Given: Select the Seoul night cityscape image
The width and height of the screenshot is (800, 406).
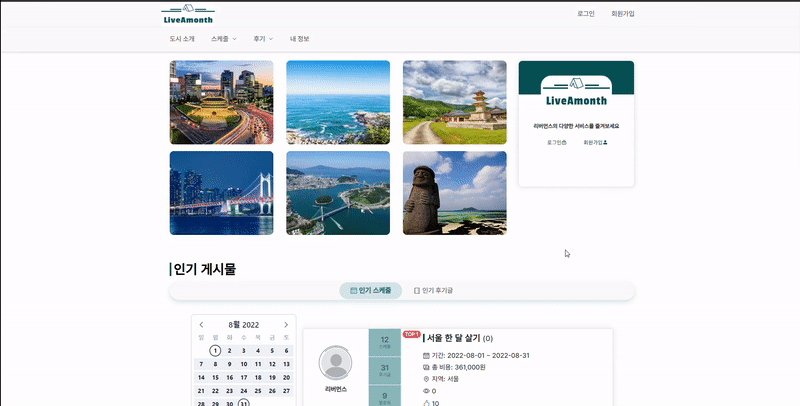Looking at the screenshot, I should tap(221, 103).
